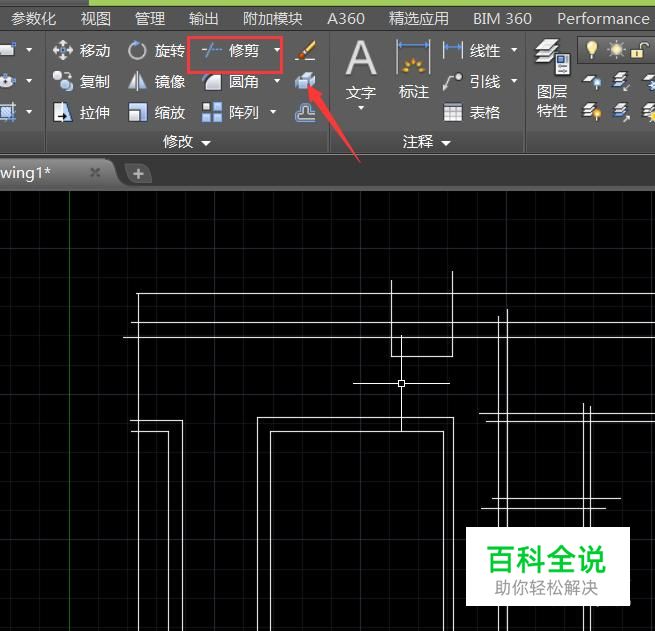Toggle the layer lightbulb on/off icon

592,50
